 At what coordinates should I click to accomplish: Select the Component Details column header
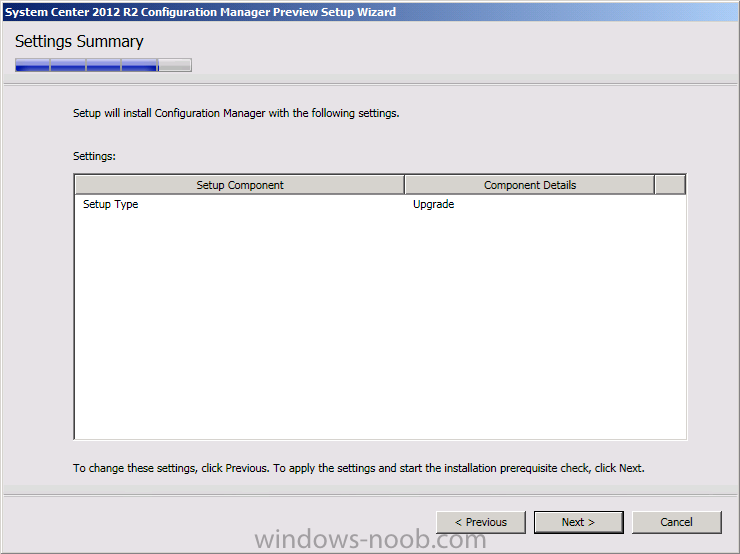(x=530, y=185)
